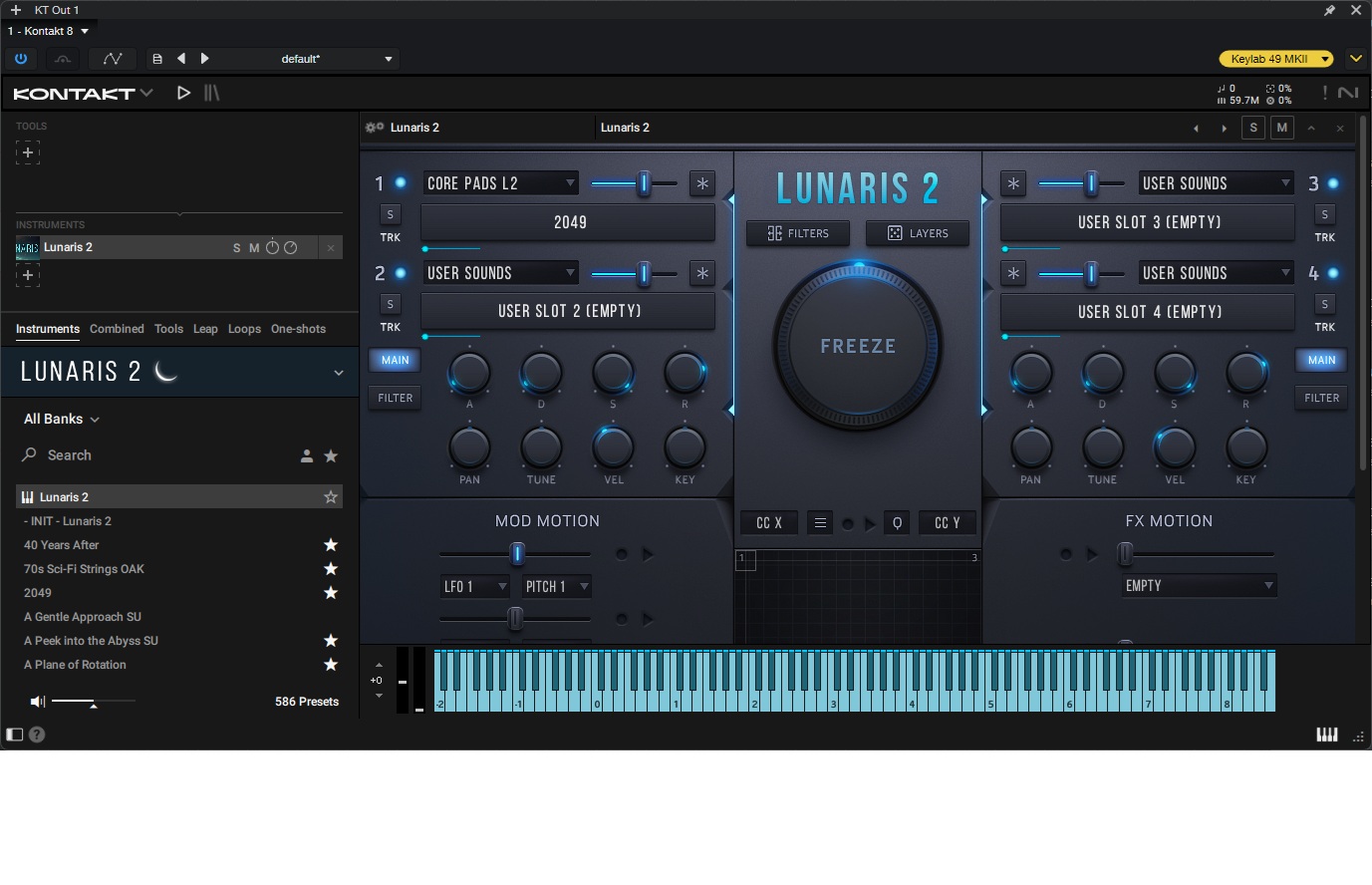Add instrument with plus below Lunaris 2

click(x=28, y=275)
